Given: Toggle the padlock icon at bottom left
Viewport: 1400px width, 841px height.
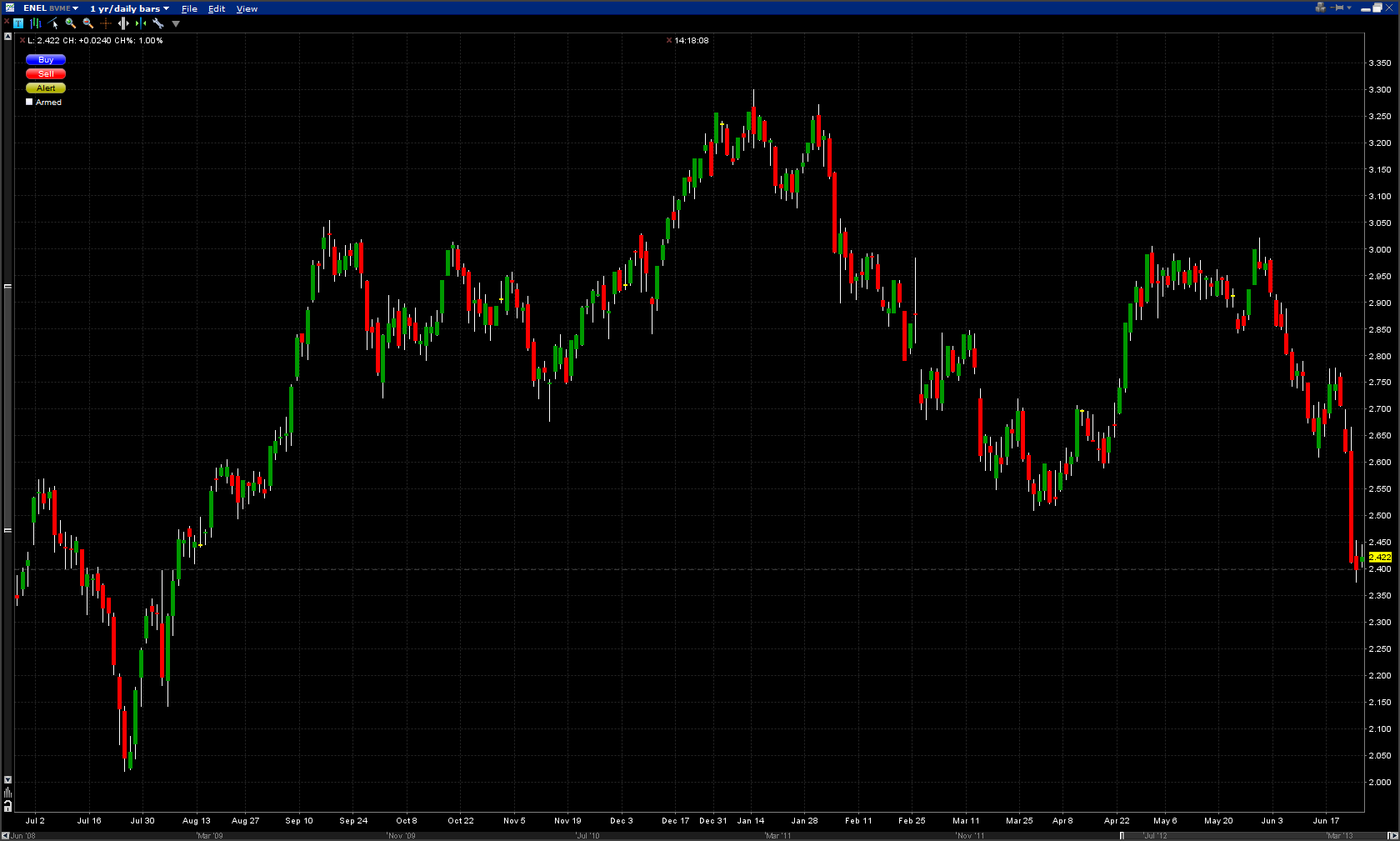Looking at the screenshot, I should (x=7, y=806).
